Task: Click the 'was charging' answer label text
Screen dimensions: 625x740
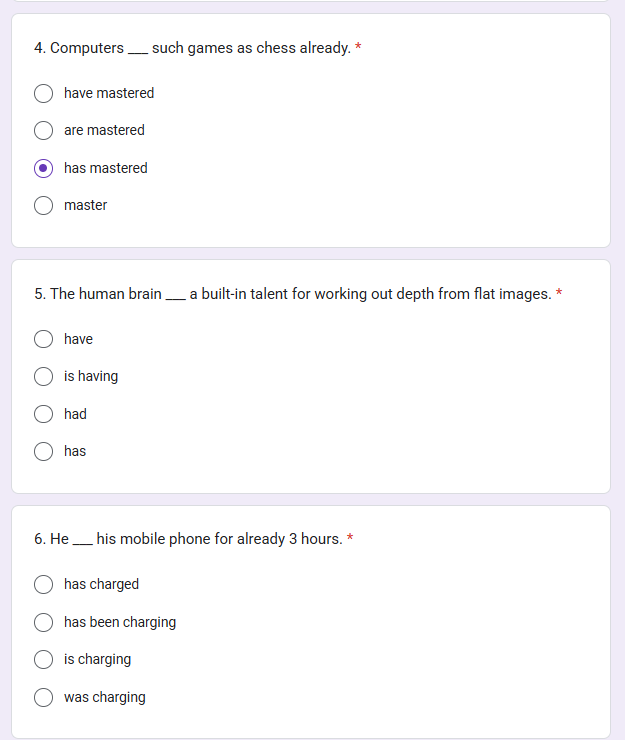Action: [105, 697]
